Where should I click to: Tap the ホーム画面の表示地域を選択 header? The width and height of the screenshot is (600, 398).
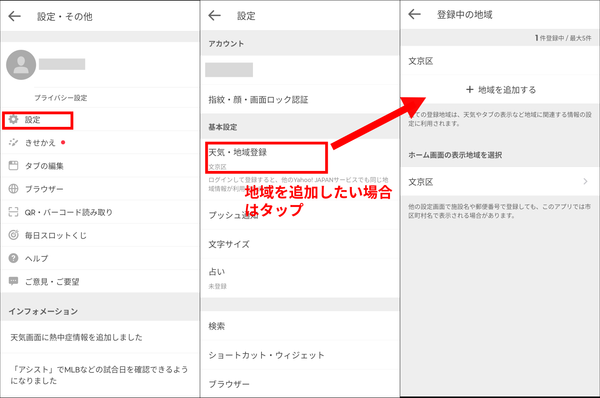[455, 155]
